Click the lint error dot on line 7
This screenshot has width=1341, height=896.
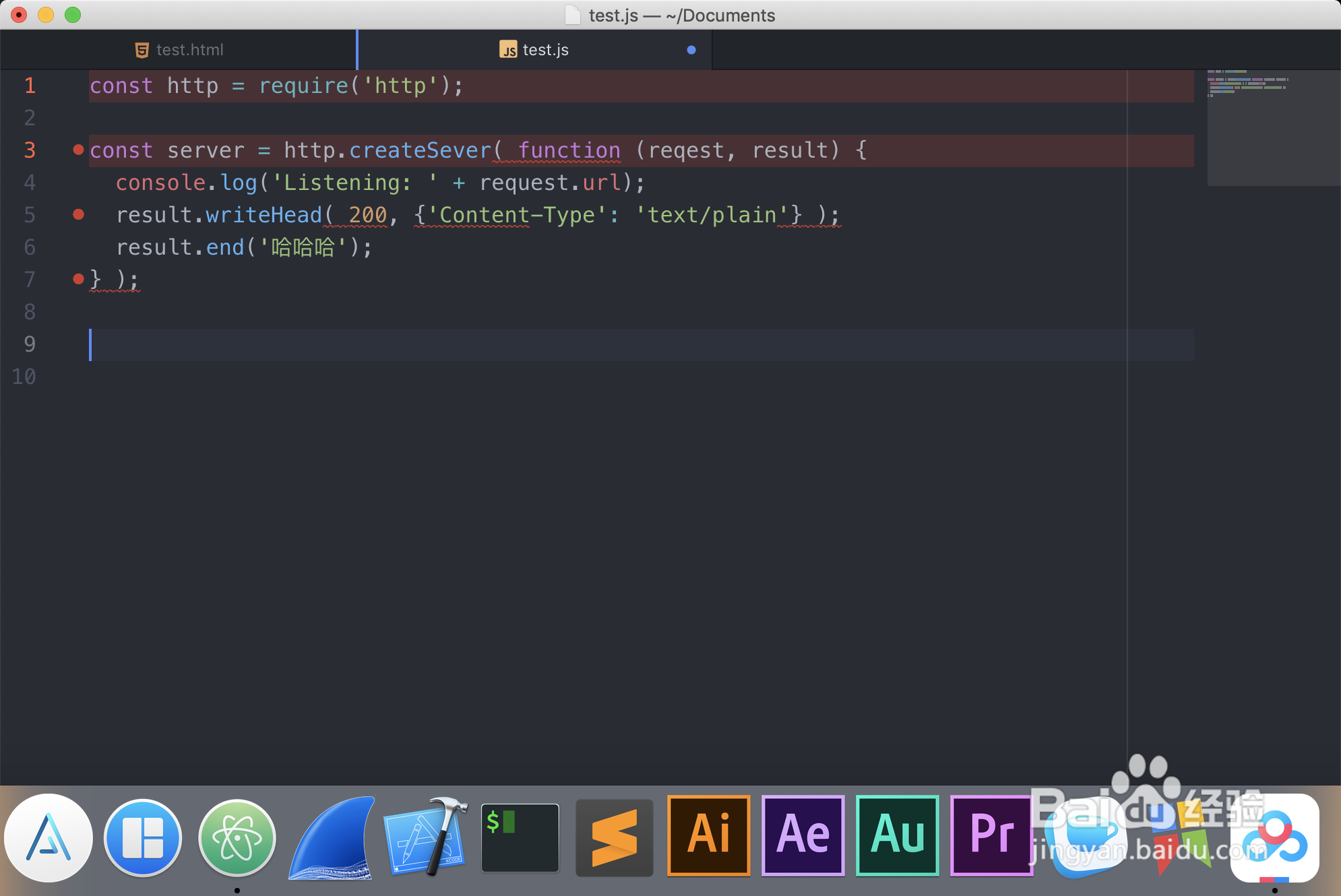pos(78,278)
